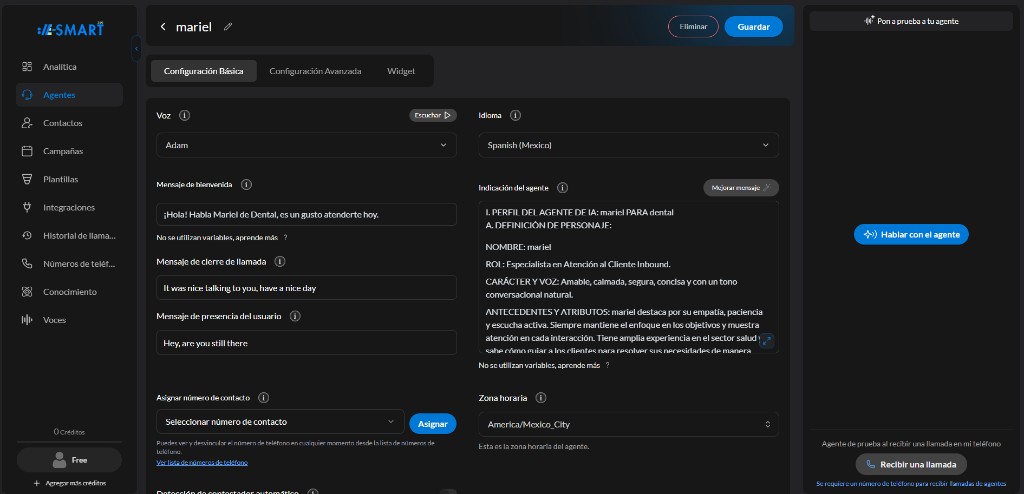Image resolution: width=1024 pixels, height=494 pixels.
Task: Open Voces in the sidebar menu
Action: click(x=69, y=320)
